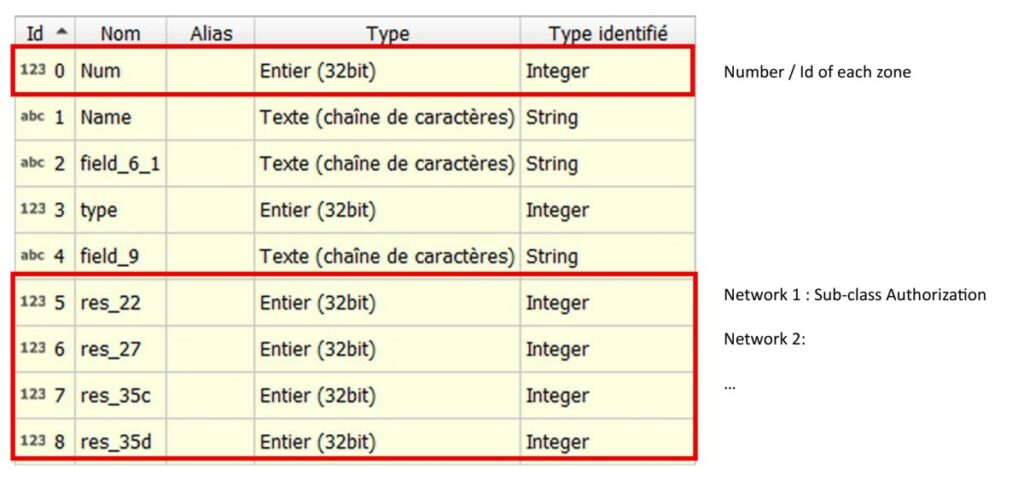Click the 123 icon beside res_22
Viewport: 1024px width, 481px height.
tap(33, 303)
